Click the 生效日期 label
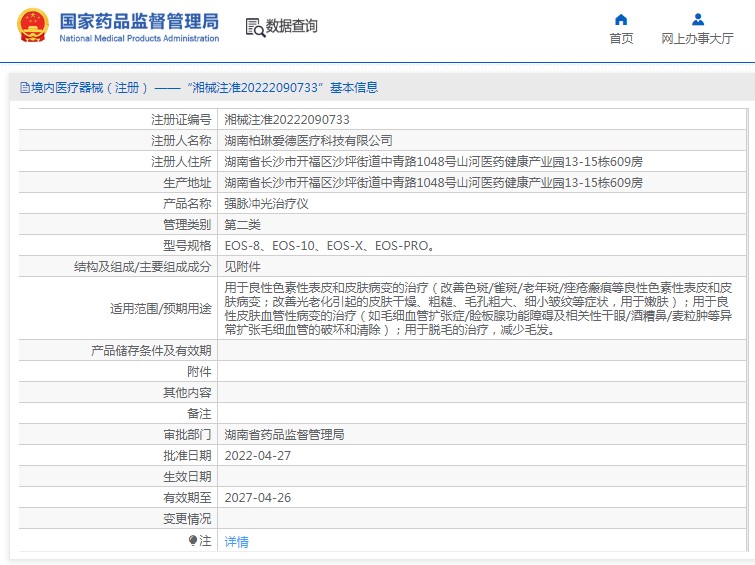This screenshot has width=755, height=565. [x=187, y=477]
